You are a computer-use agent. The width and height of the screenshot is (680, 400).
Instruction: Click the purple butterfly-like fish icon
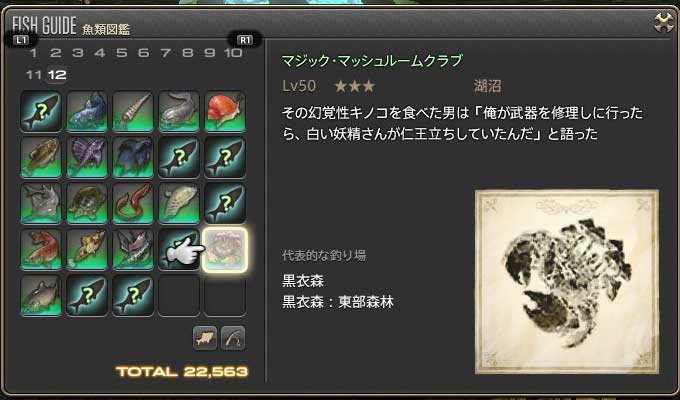point(87,157)
